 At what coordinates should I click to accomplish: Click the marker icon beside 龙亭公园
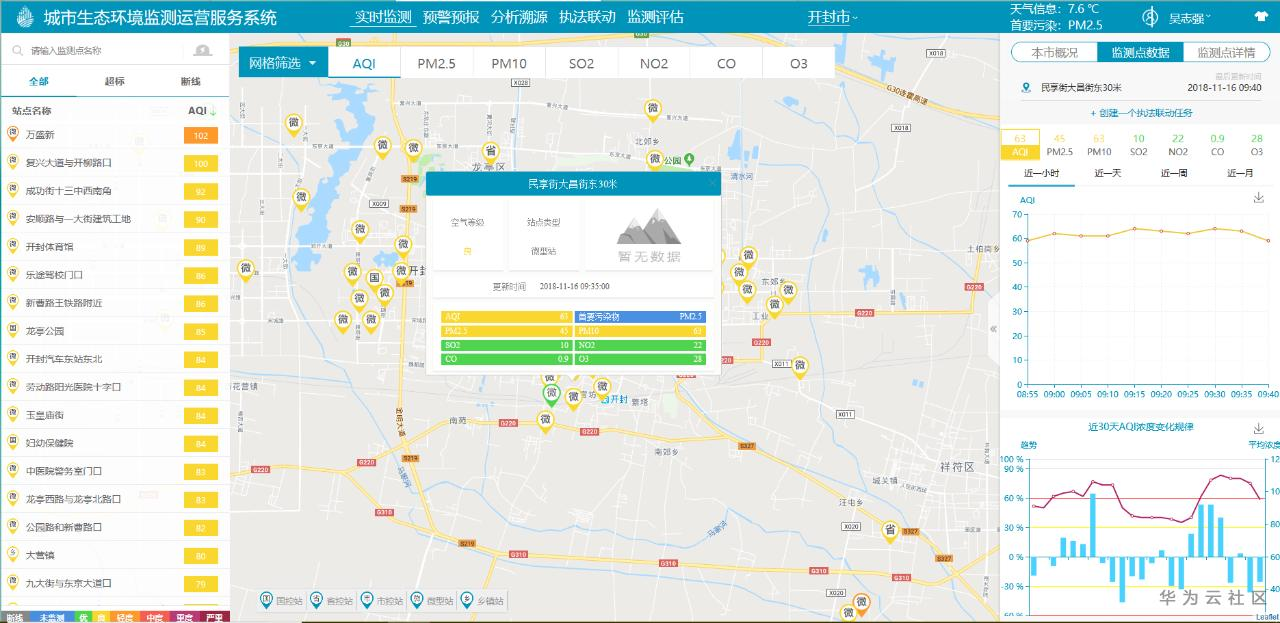click(x=13, y=331)
